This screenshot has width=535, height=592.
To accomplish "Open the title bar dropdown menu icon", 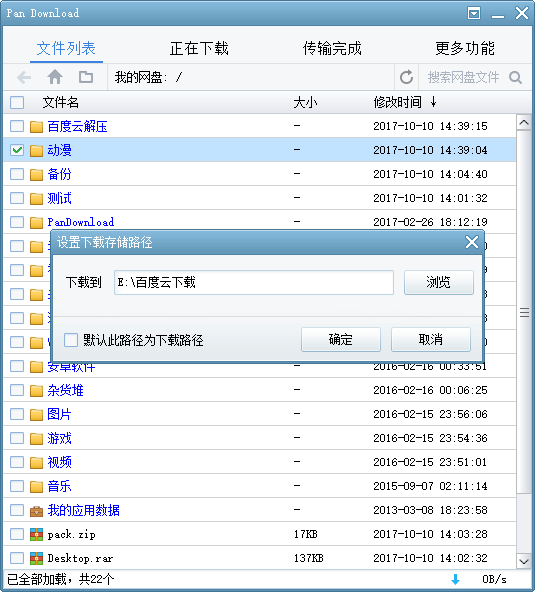I will pos(474,13).
